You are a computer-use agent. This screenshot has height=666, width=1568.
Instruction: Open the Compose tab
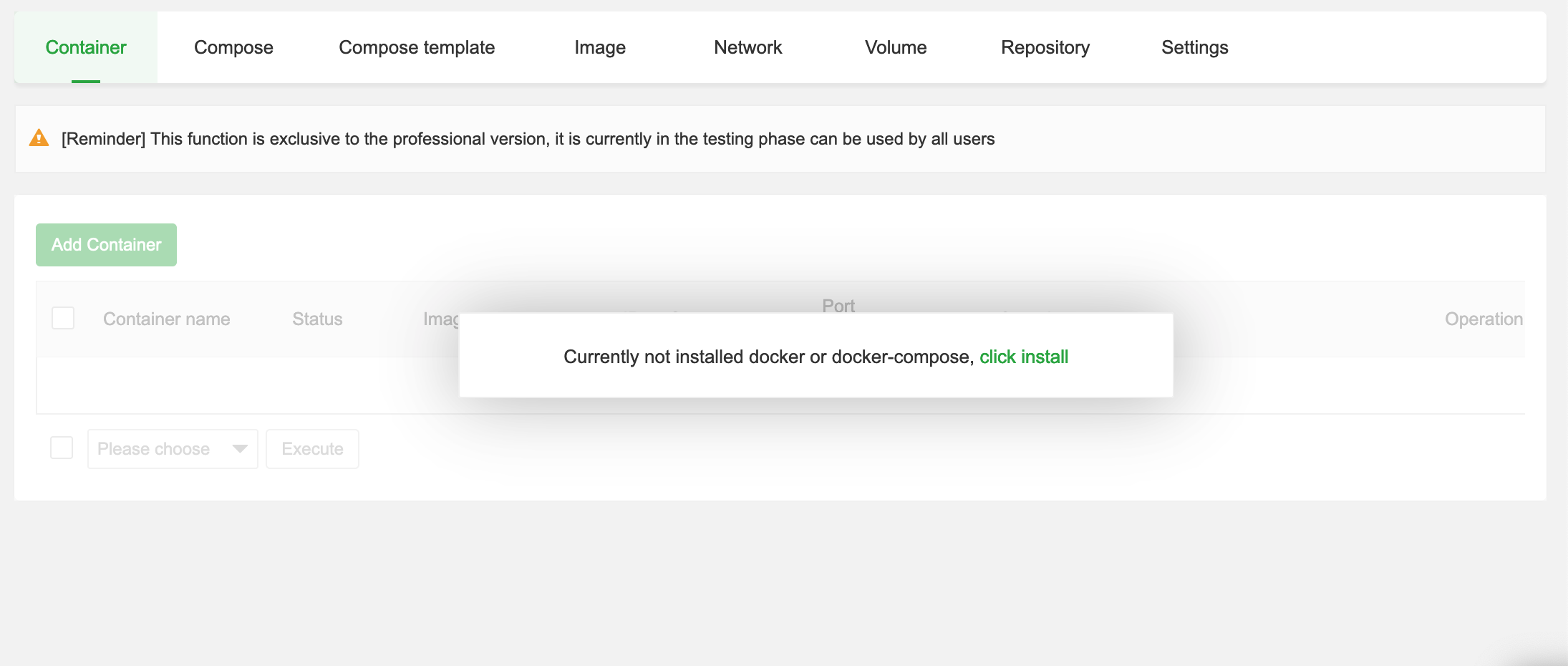[x=233, y=47]
